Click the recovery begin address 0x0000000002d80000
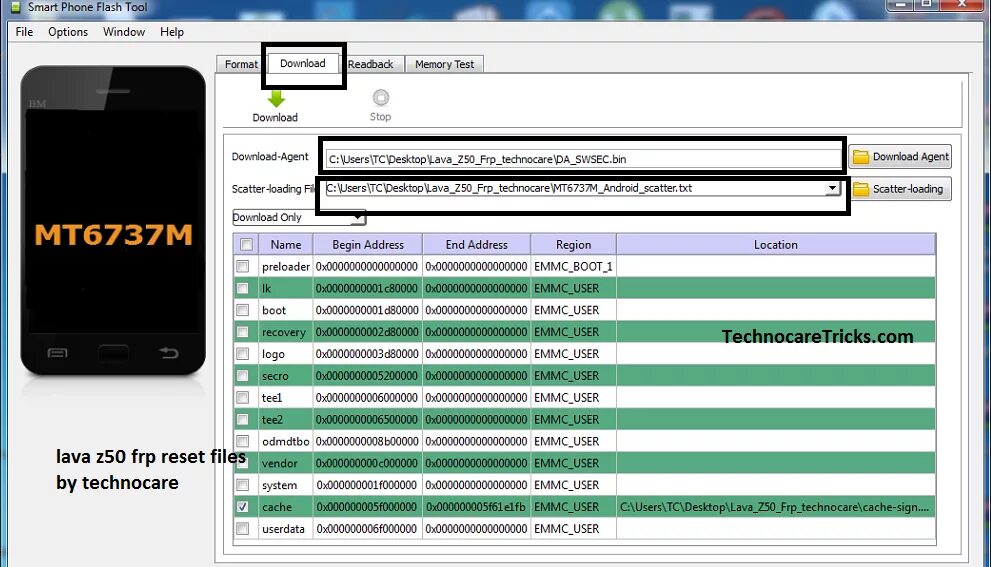 coord(367,332)
